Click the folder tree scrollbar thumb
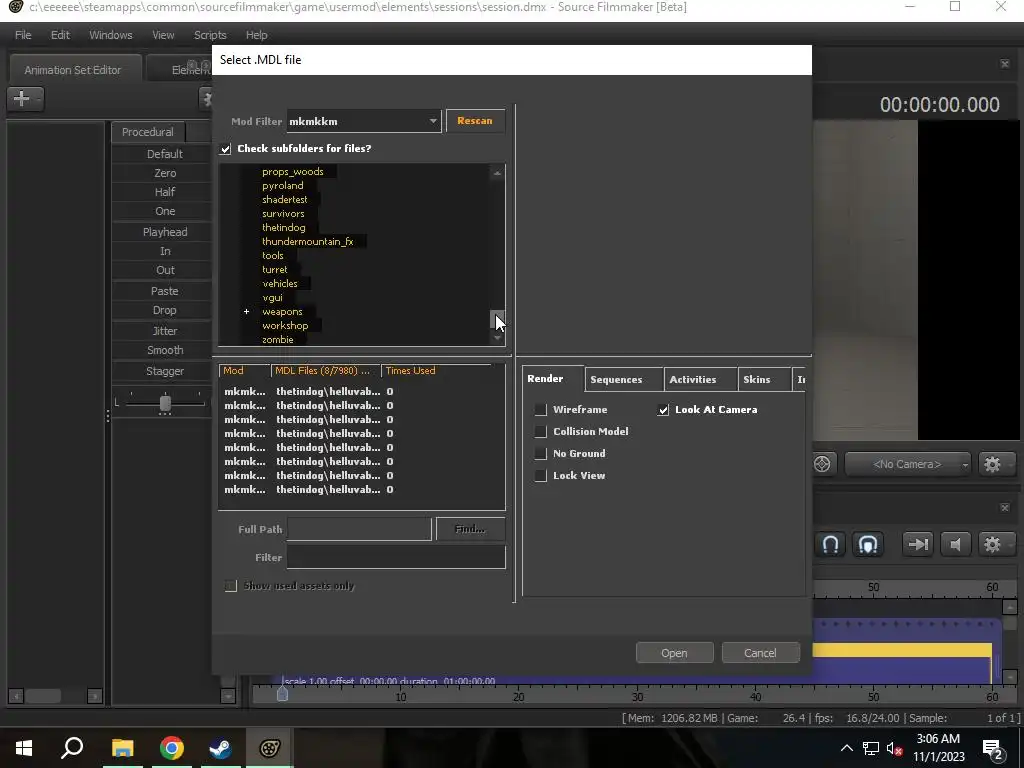 pos(498,320)
